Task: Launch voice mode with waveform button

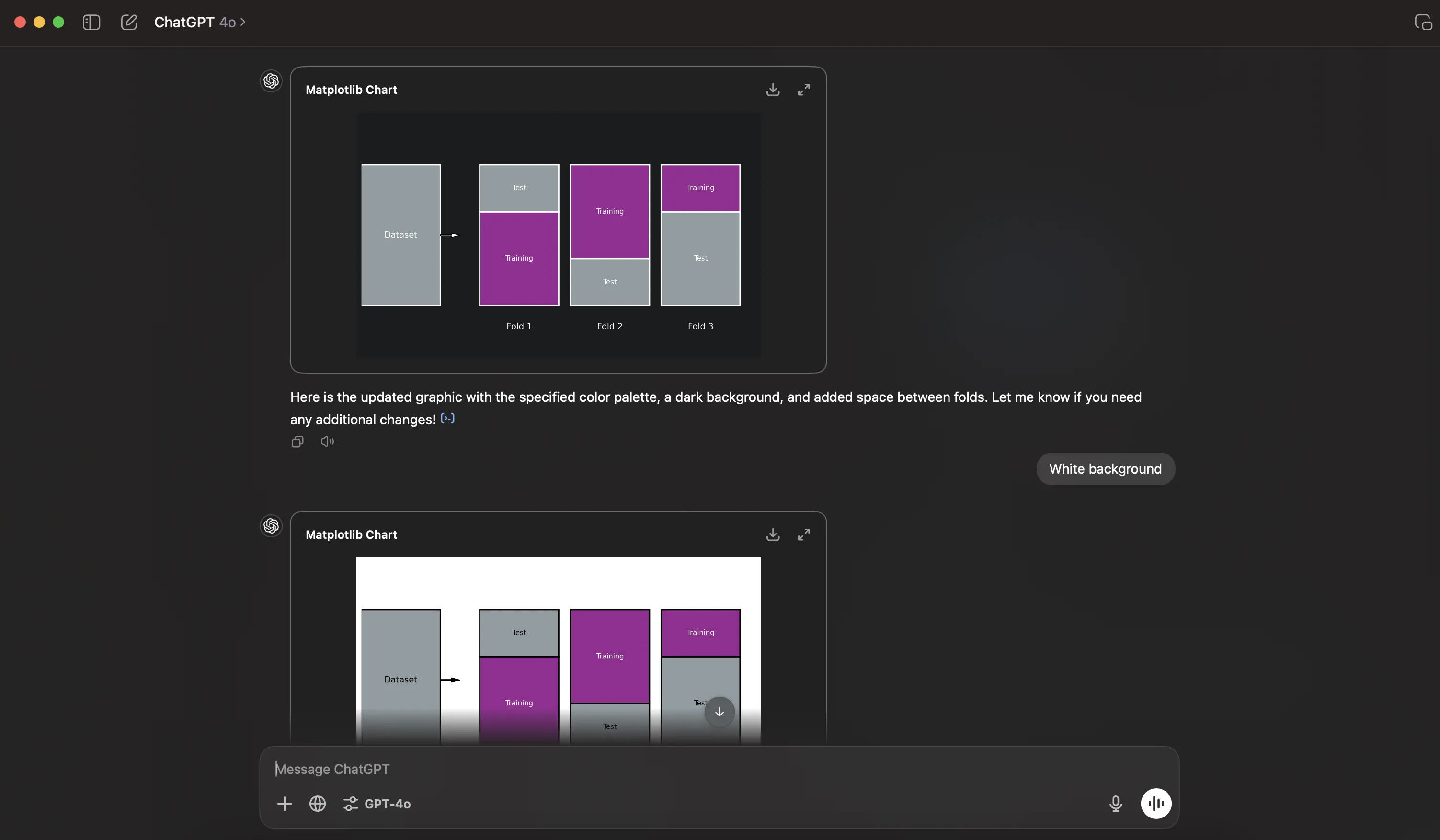Action: pos(1155,804)
